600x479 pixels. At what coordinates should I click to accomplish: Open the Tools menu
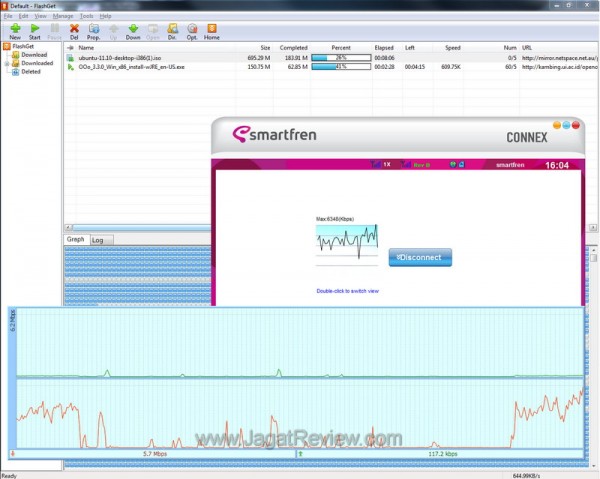coord(86,16)
